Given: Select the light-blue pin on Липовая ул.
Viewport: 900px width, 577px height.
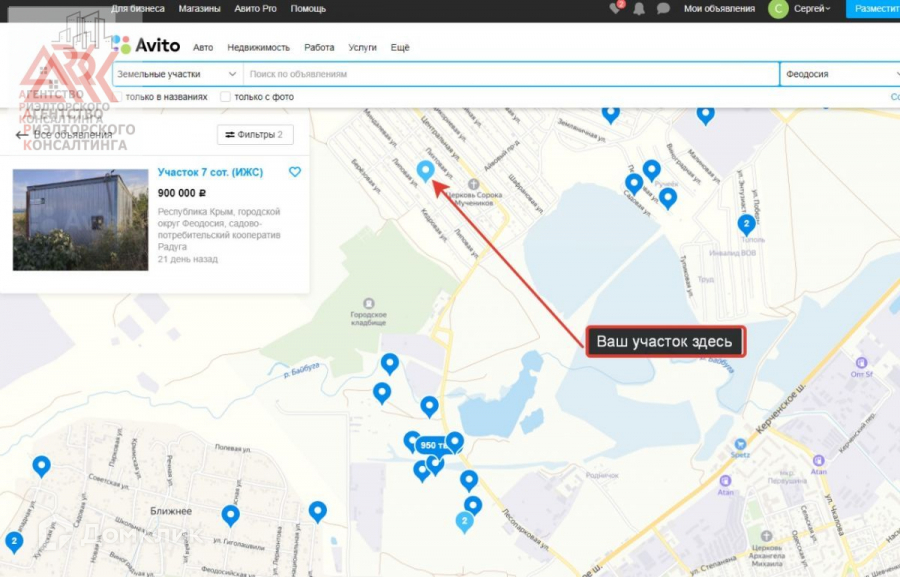Looking at the screenshot, I should tap(425, 171).
